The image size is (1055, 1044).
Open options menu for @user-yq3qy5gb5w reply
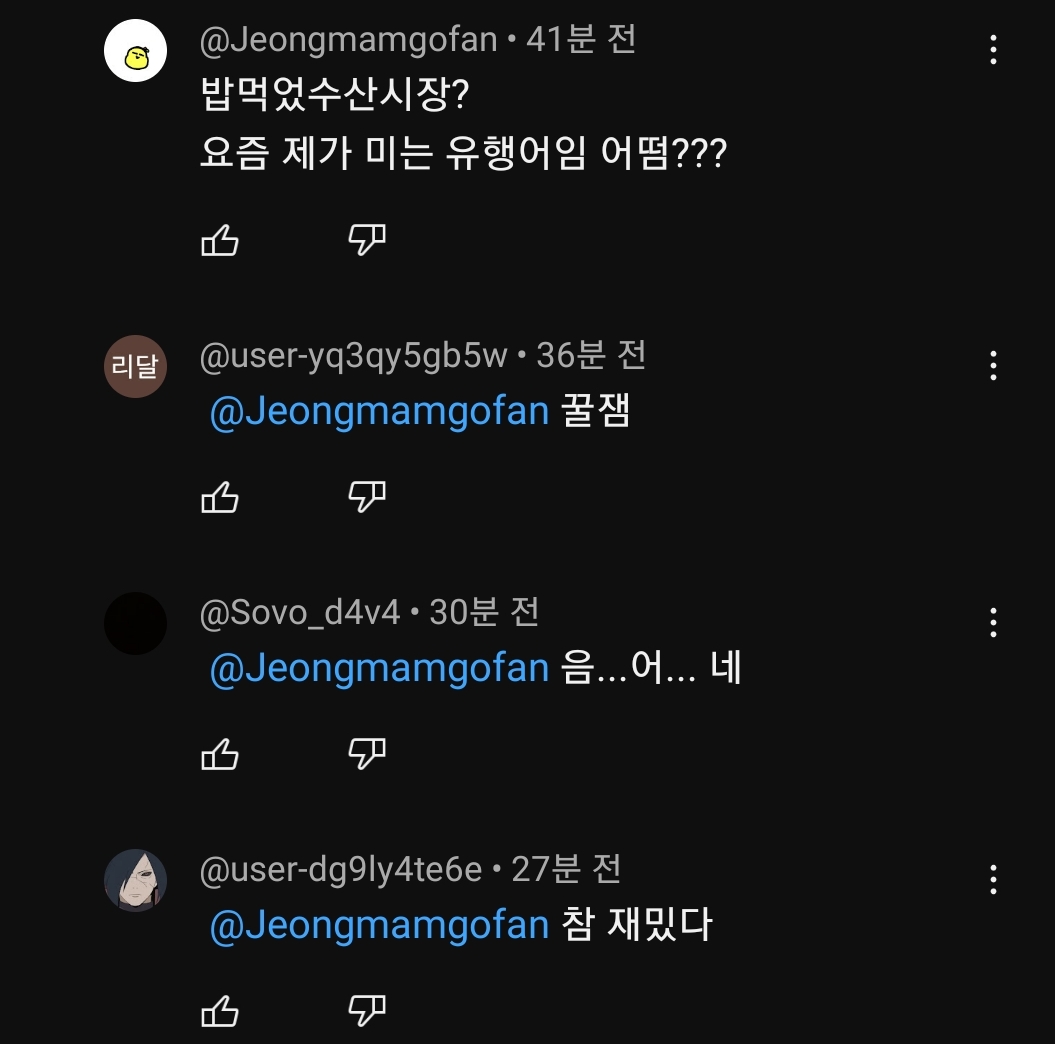pyautogui.click(x=993, y=365)
